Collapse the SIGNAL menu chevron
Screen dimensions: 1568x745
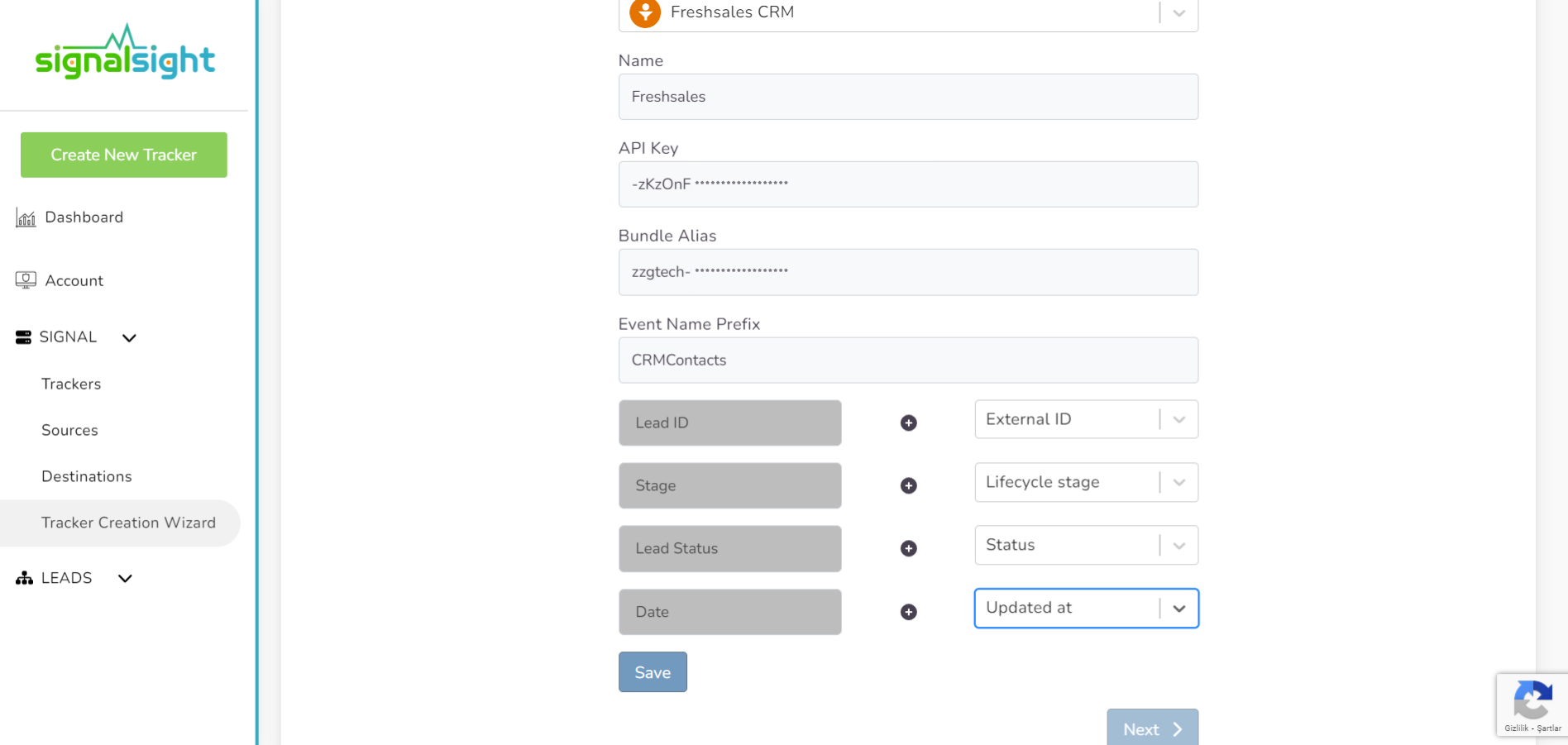point(129,337)
